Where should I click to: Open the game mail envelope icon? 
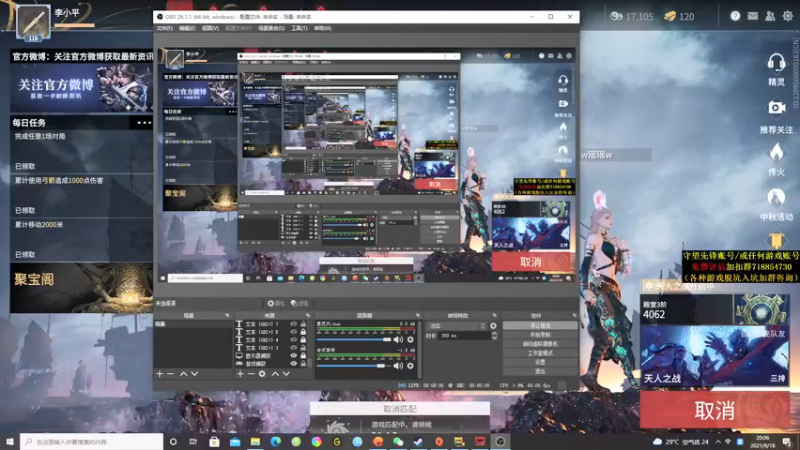pos(753,16)
